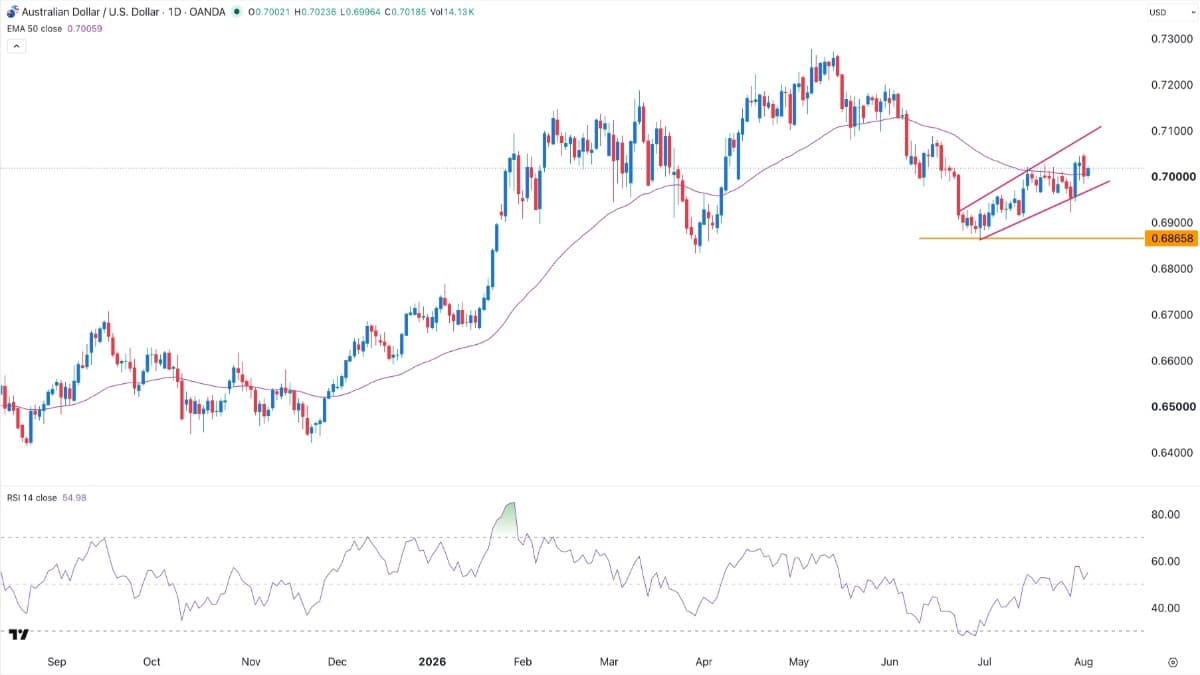Screen dimensions: 1200x675
Task: Click the AUD/USD symbol flag icon
Action: click(x=11, y=12)
